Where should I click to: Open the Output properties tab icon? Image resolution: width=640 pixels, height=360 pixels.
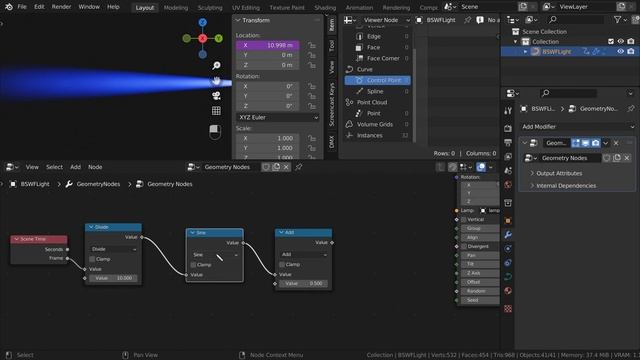pos(508,142)
